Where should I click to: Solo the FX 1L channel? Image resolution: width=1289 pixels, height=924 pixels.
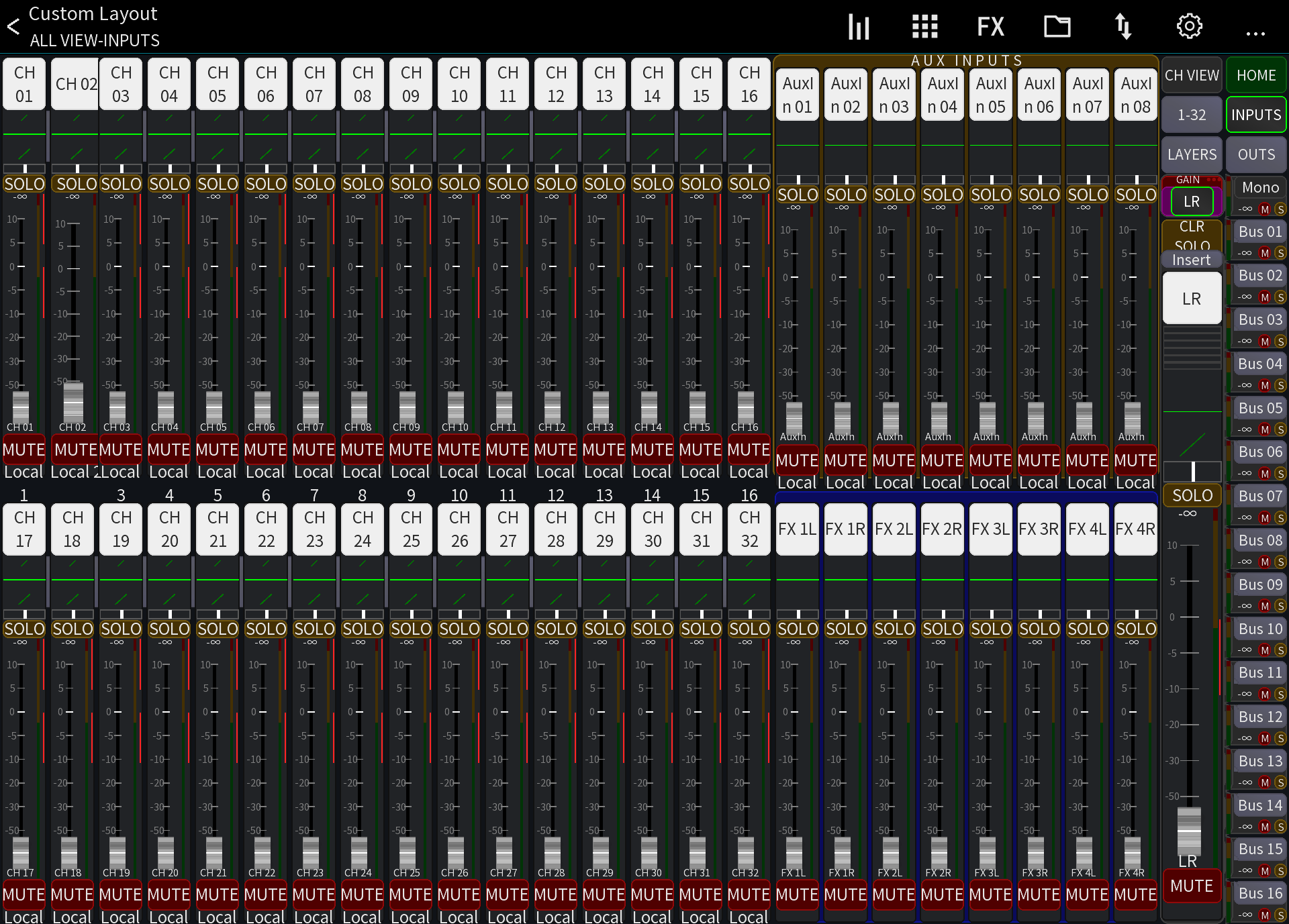798,629
